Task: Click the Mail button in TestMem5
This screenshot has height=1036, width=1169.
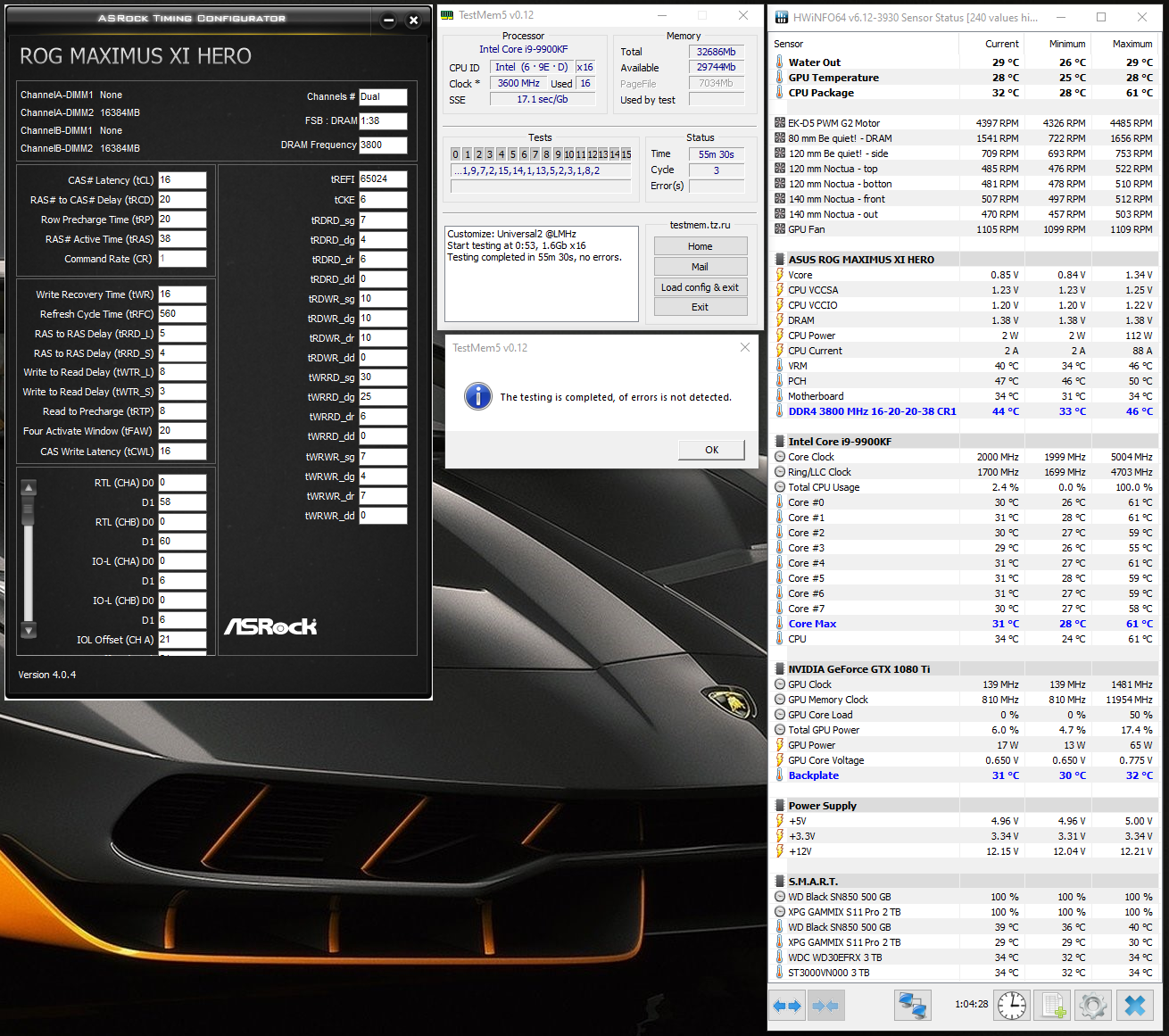Action: pyautogui.click(x=701, y=267)
